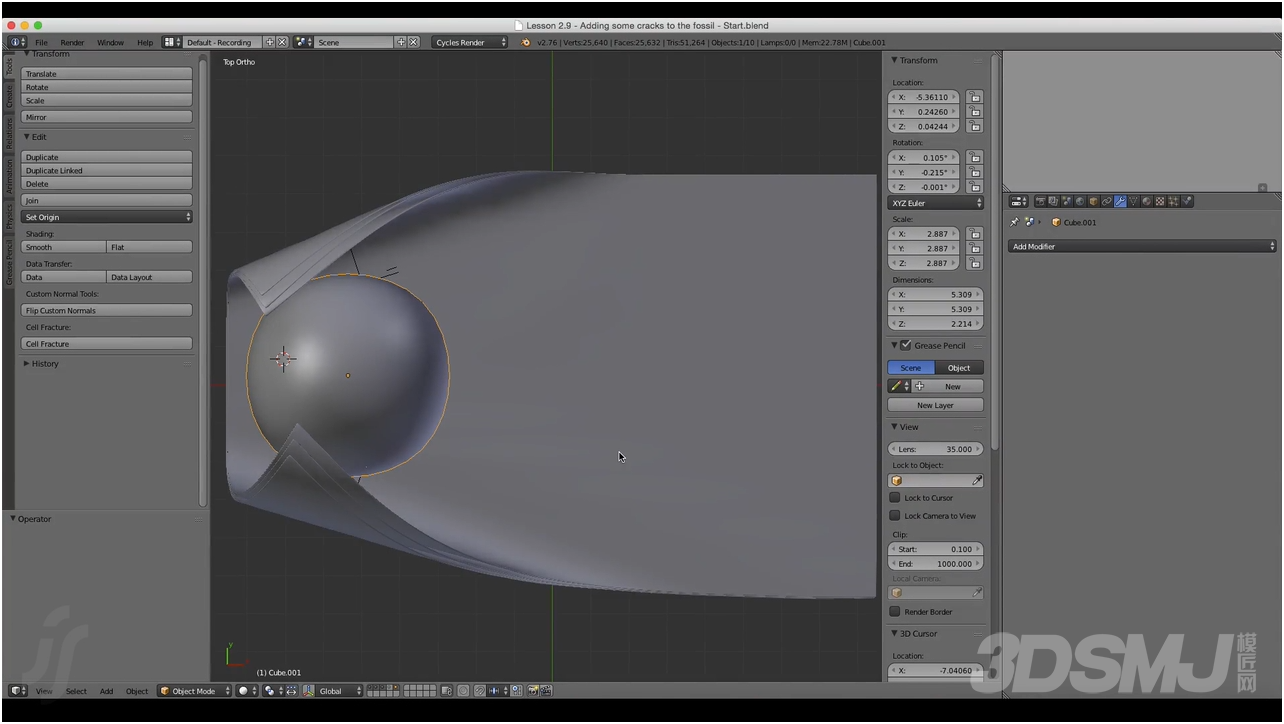Toggle lock on Scale Z
Viewport: 1284px width, 724px height.
974,263
